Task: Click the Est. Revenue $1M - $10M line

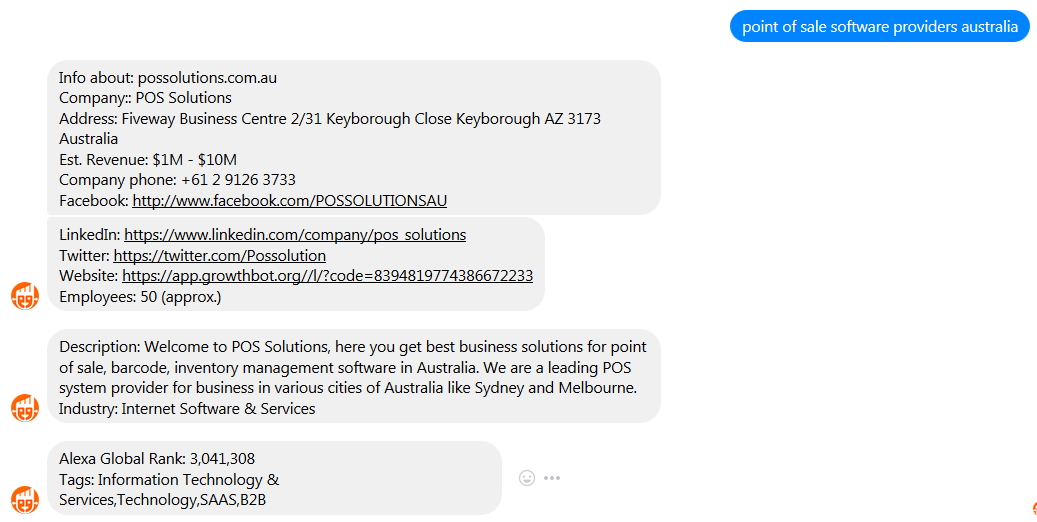Action: click(x=147, y=159)
